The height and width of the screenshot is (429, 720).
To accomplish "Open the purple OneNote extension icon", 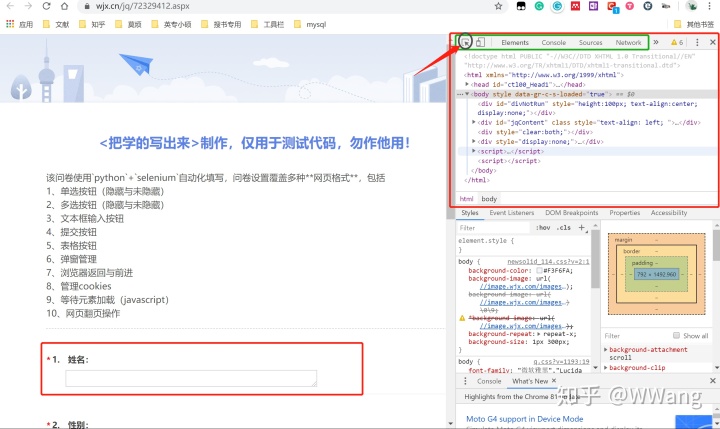I will tap(593, 6).
